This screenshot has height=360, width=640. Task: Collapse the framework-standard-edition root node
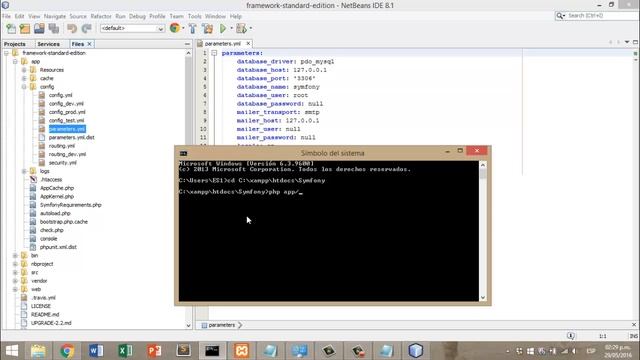tap(7, 53)
